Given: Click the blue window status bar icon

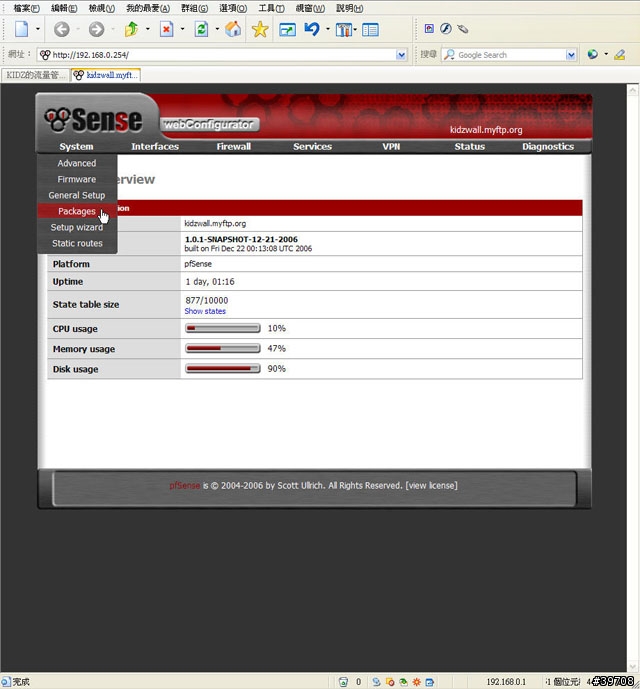Looking at the screenshot, I should (430, 682).
